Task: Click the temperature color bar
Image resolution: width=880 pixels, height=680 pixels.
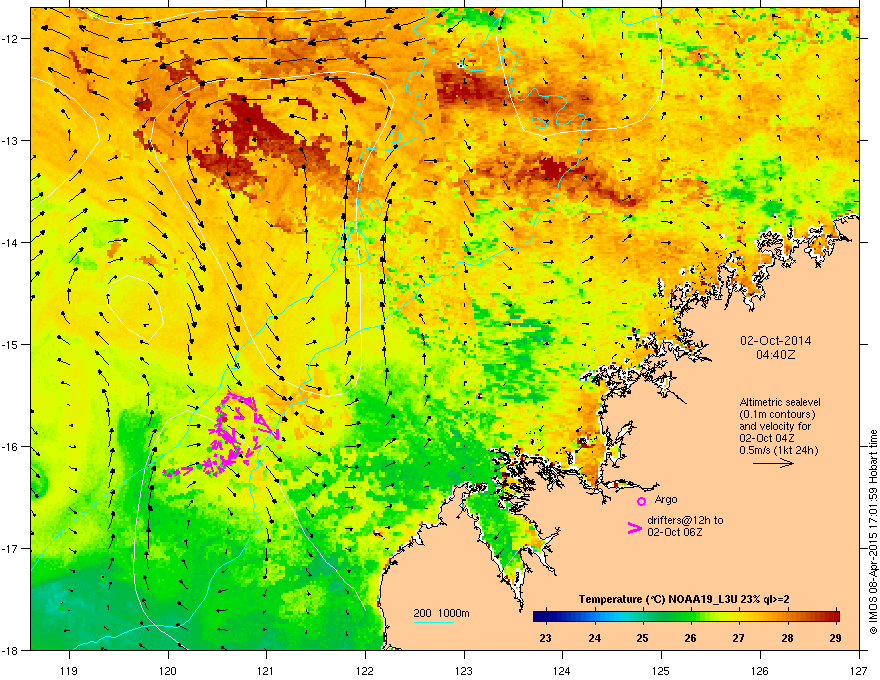Action: tap(686, 617)
